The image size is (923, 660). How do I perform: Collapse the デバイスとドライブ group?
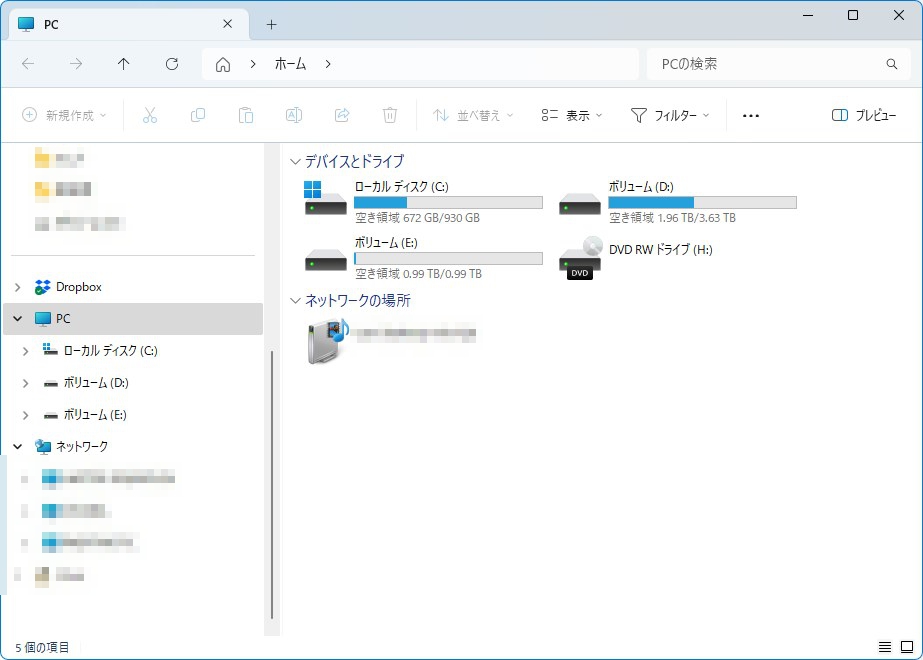[295, 161]
